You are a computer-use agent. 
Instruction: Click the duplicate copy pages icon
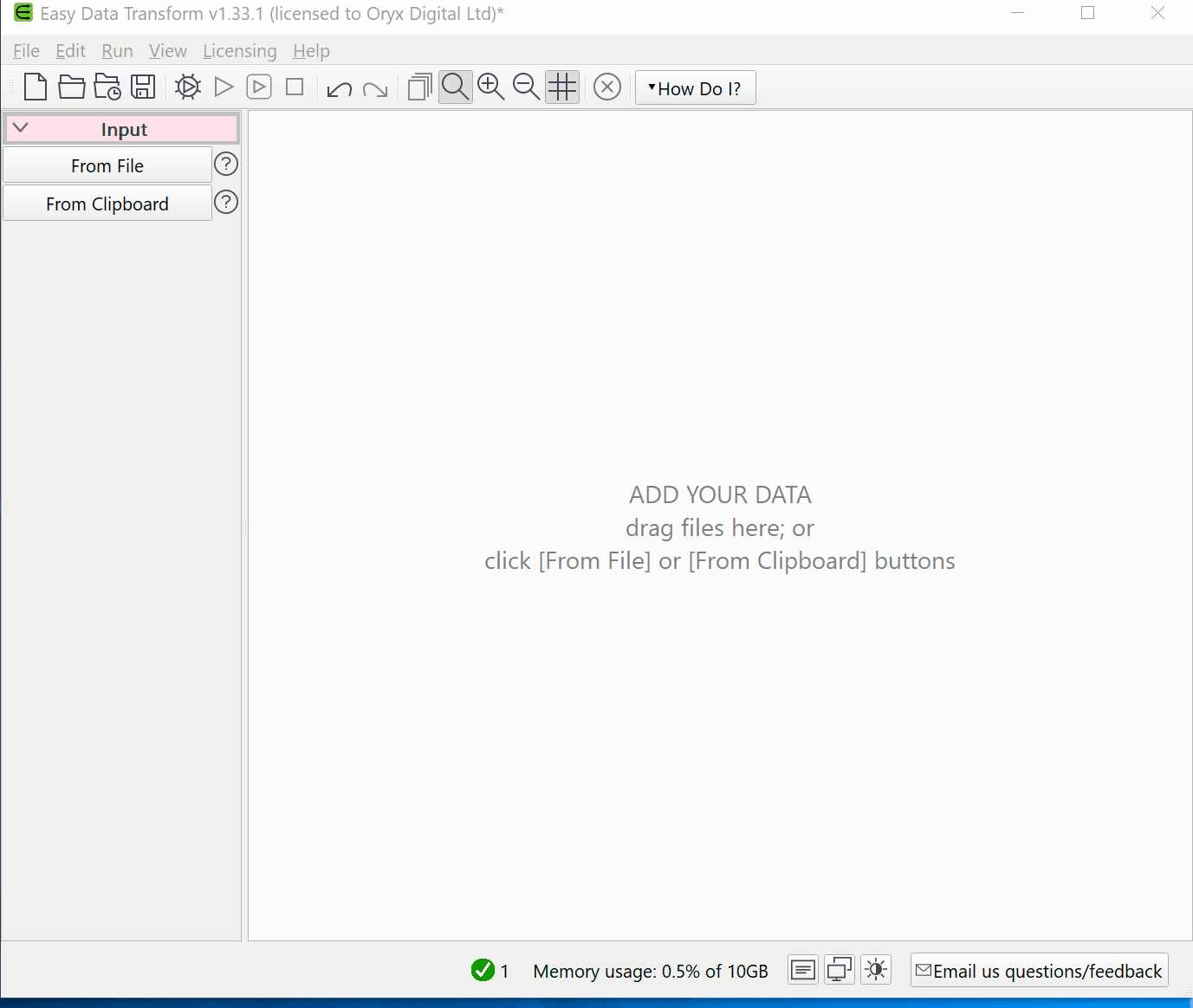click(x=419, y=87)
